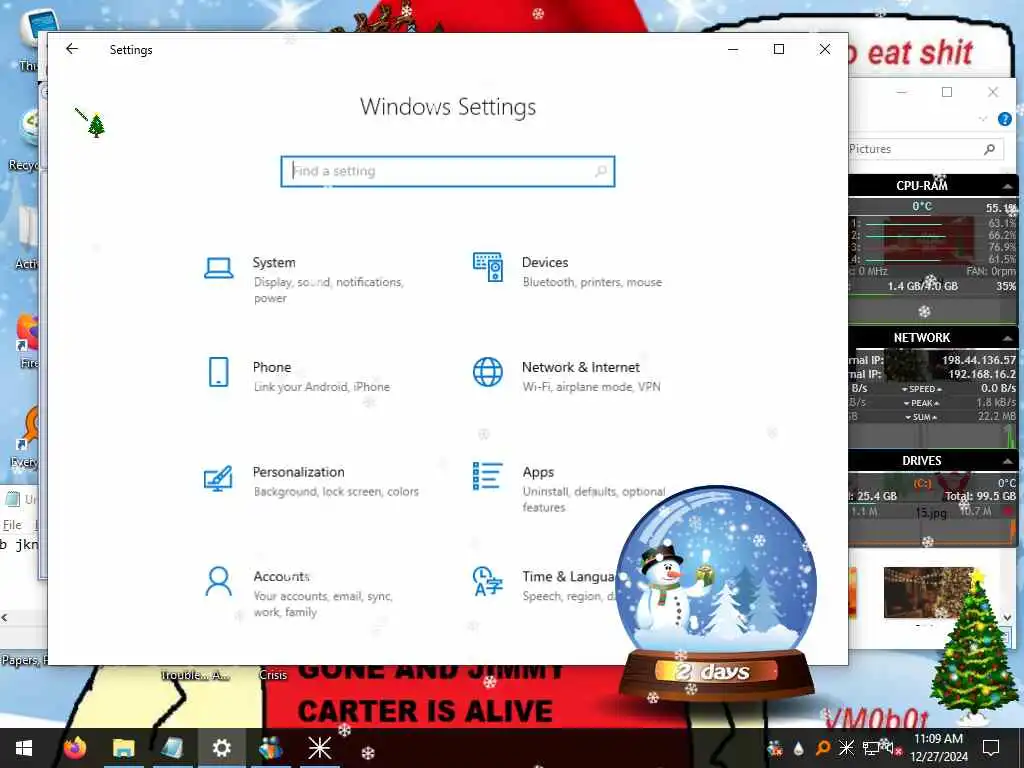Click the Pictures search box in Explorer window

click(927, 149)
